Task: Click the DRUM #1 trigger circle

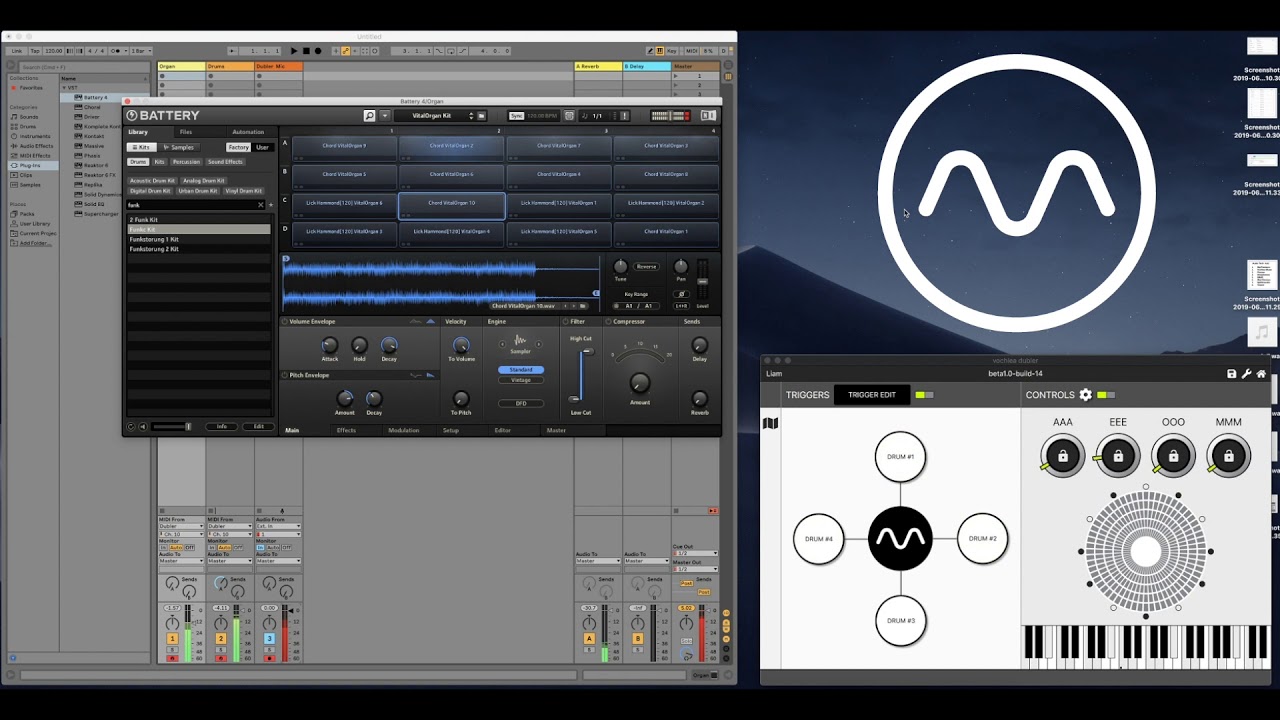Action: (x=900, y=457)
